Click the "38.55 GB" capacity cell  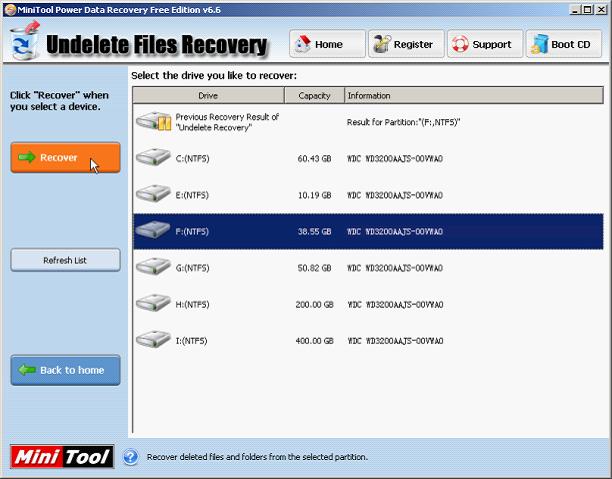point(314,231)
